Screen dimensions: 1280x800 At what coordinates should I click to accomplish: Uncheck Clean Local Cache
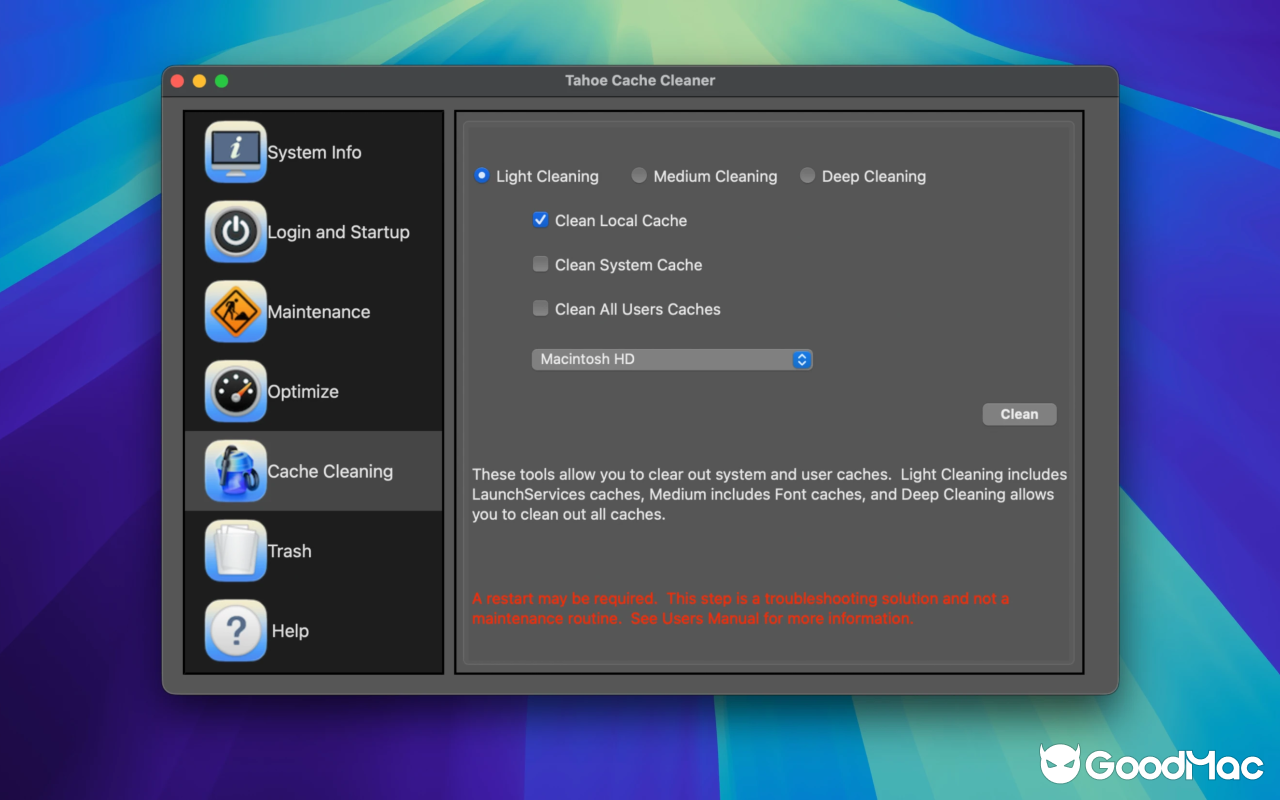pos(540,220)
